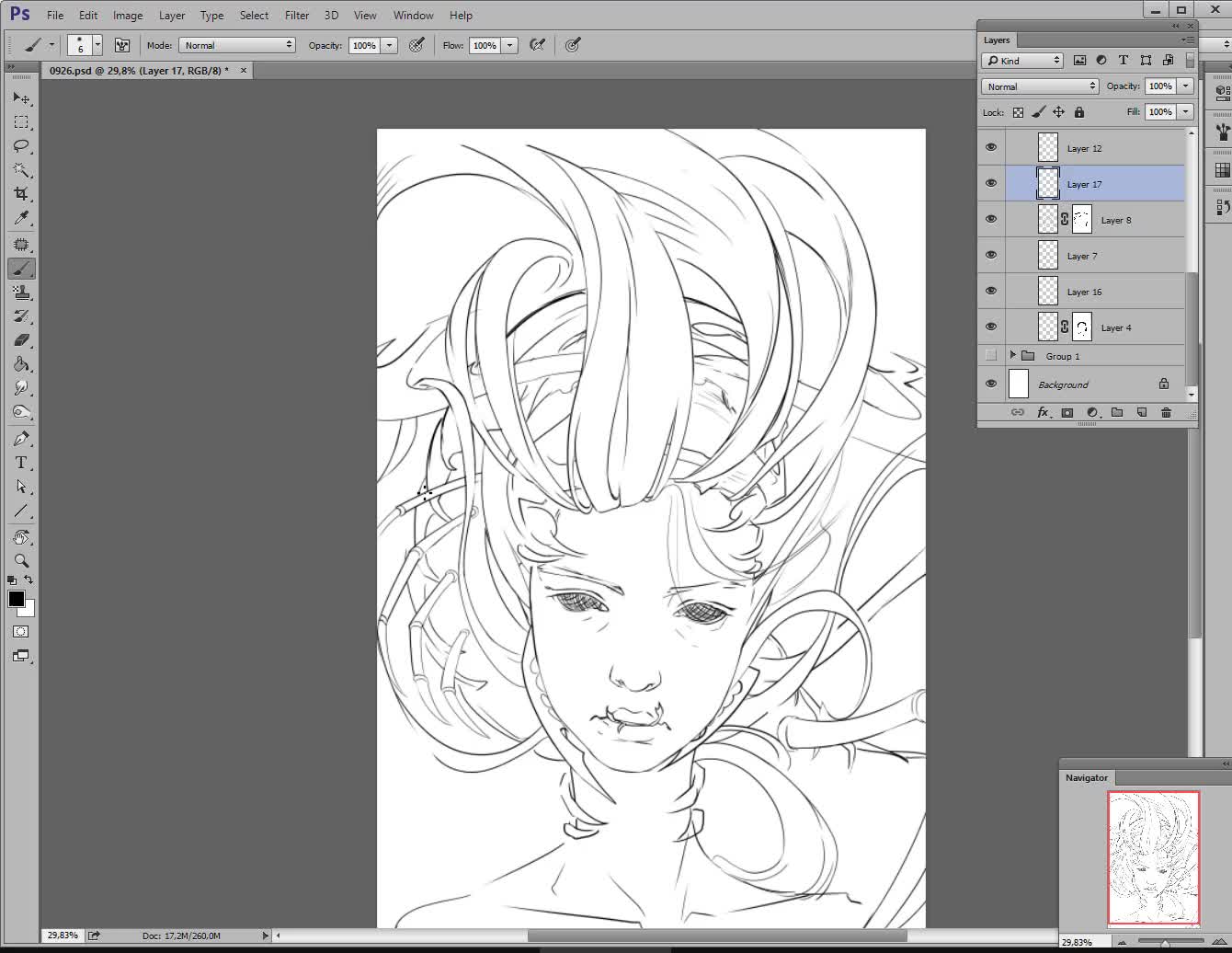This screenshot has width=1232, height=953.
Task: Select the Lasso tool
Action: 21,146
